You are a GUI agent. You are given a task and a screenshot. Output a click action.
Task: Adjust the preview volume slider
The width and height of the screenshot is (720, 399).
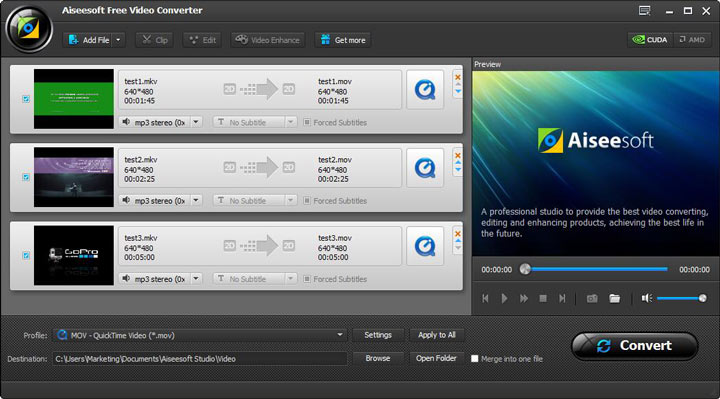tap(681, 298)
